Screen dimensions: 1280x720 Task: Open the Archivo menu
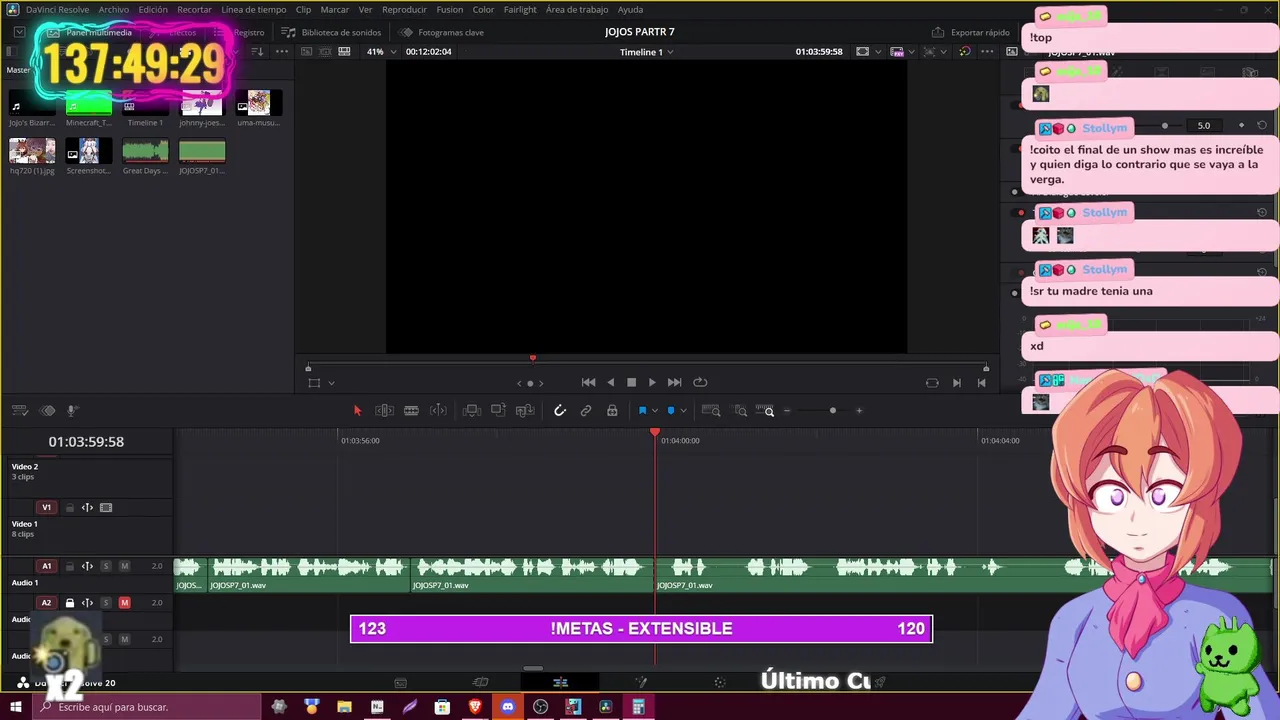coord(113,10)
